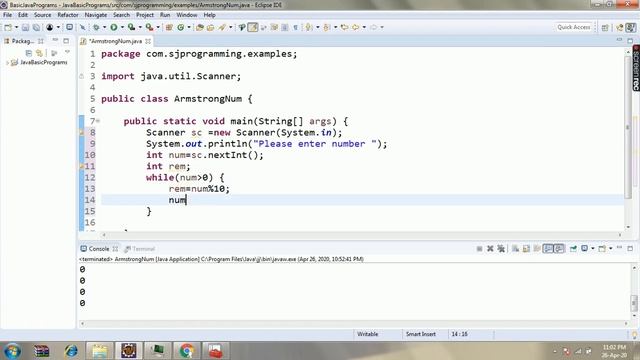The image size is (640, 360).
Task: Click the Back navigation arrow icon
Action: point(356,27)
